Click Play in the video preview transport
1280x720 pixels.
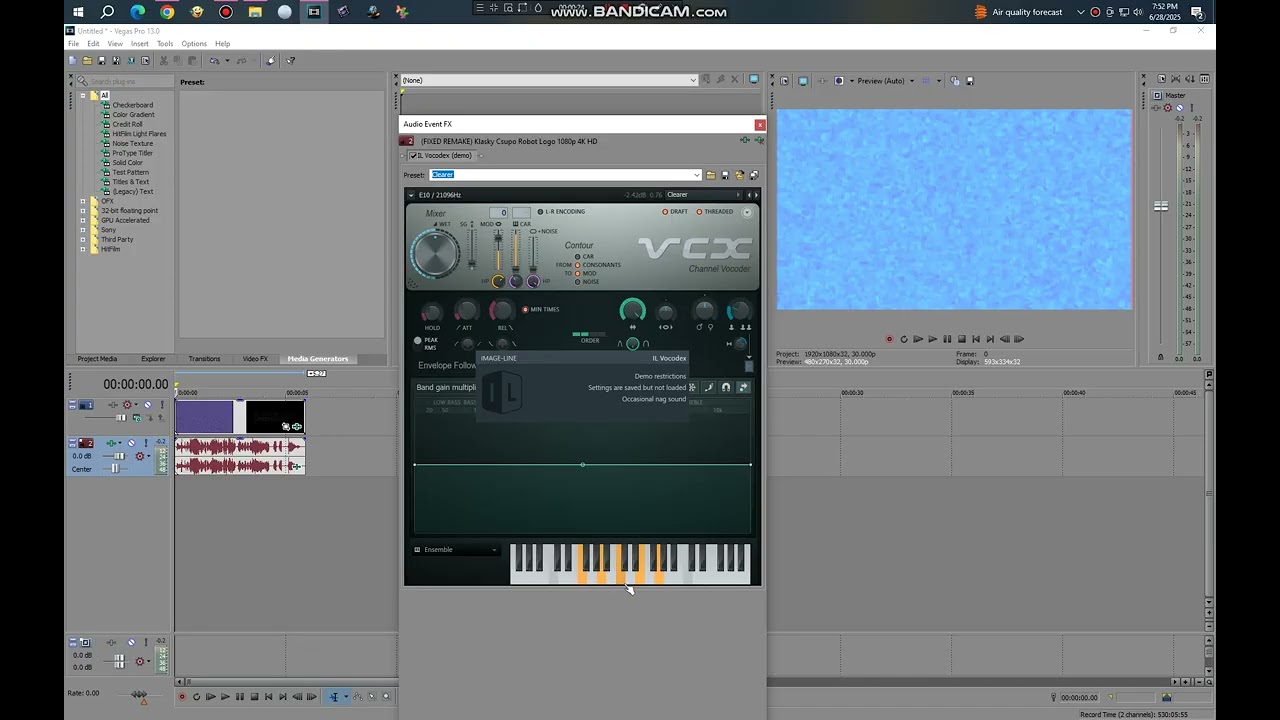click(x=933, y=339)
